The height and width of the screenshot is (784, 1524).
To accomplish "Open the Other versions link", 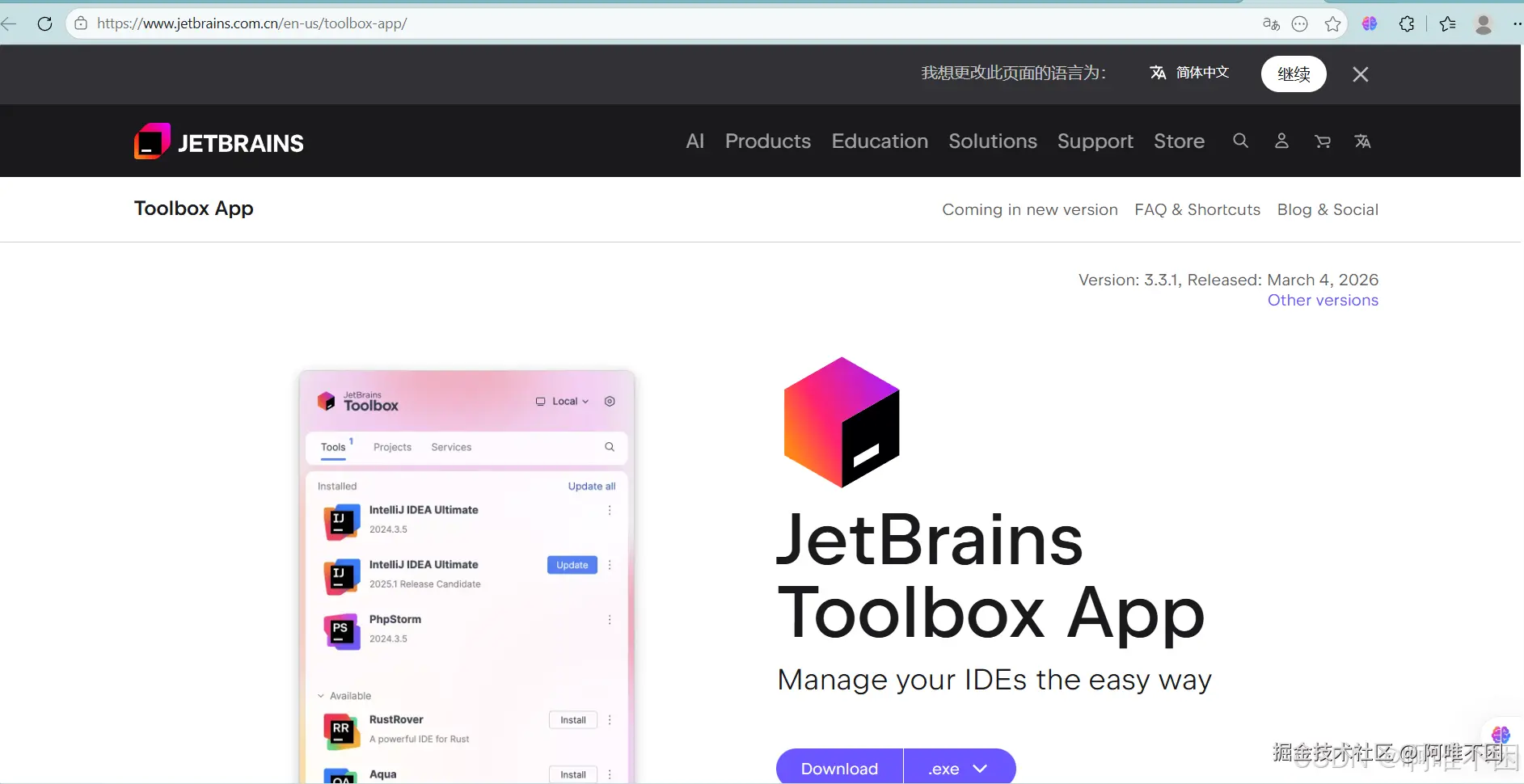I will (x=1323, y=300).
